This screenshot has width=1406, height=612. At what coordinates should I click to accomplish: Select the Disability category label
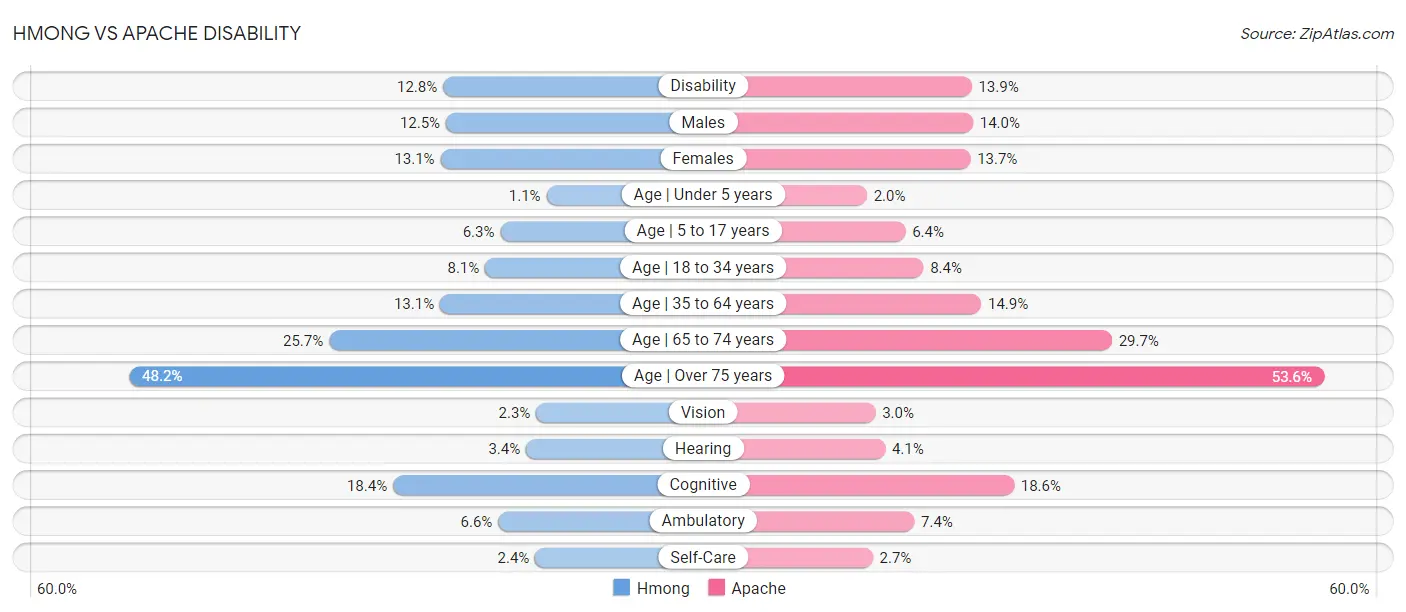[x=703, y=86]
